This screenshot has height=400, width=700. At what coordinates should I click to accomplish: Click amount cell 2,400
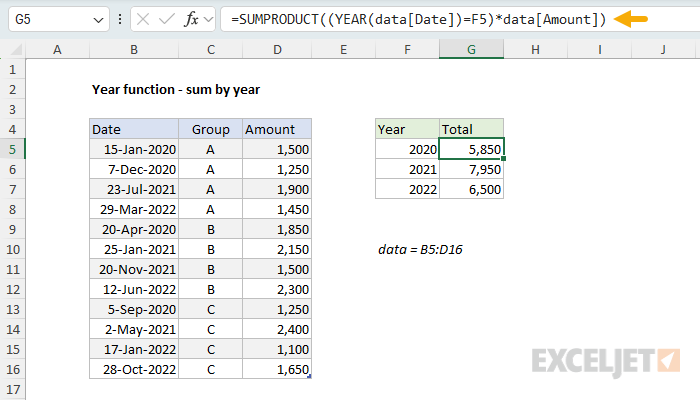pyautogui.click(x=277, y=329)
